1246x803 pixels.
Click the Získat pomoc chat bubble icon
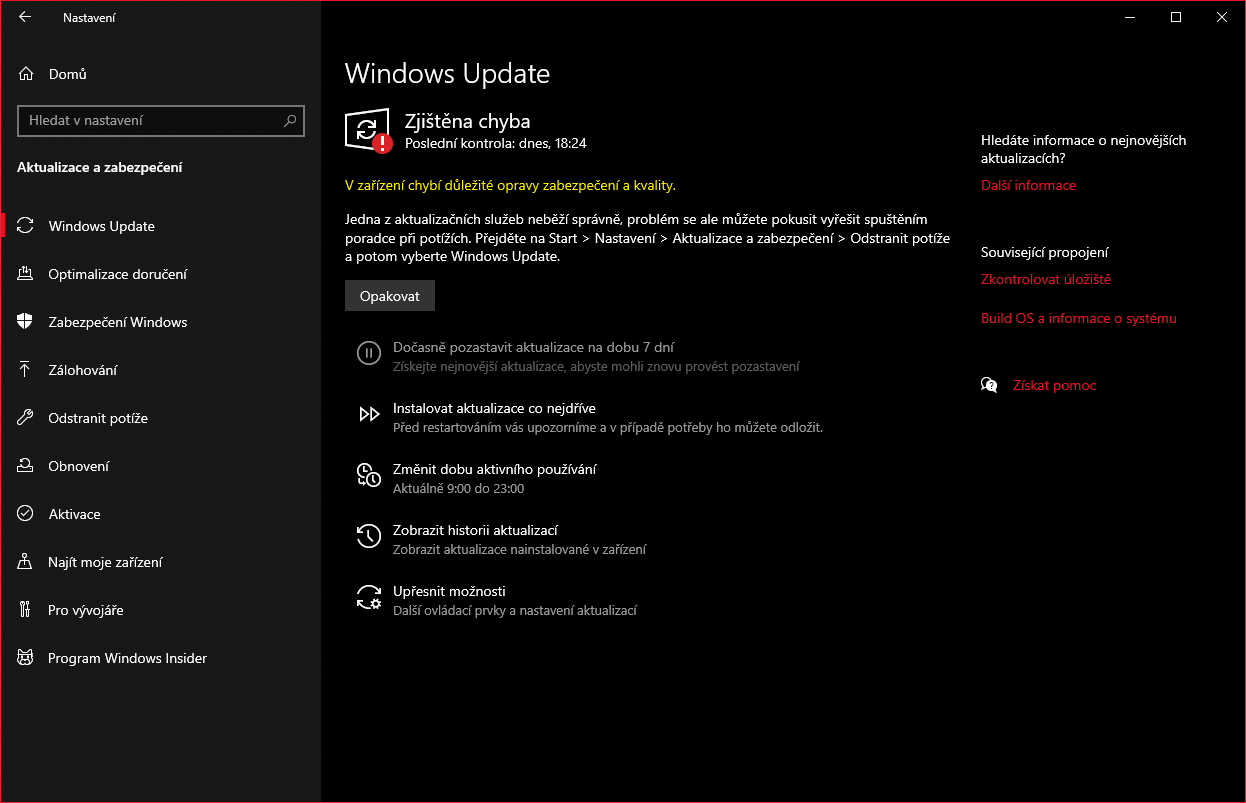[x=989, y=385]
